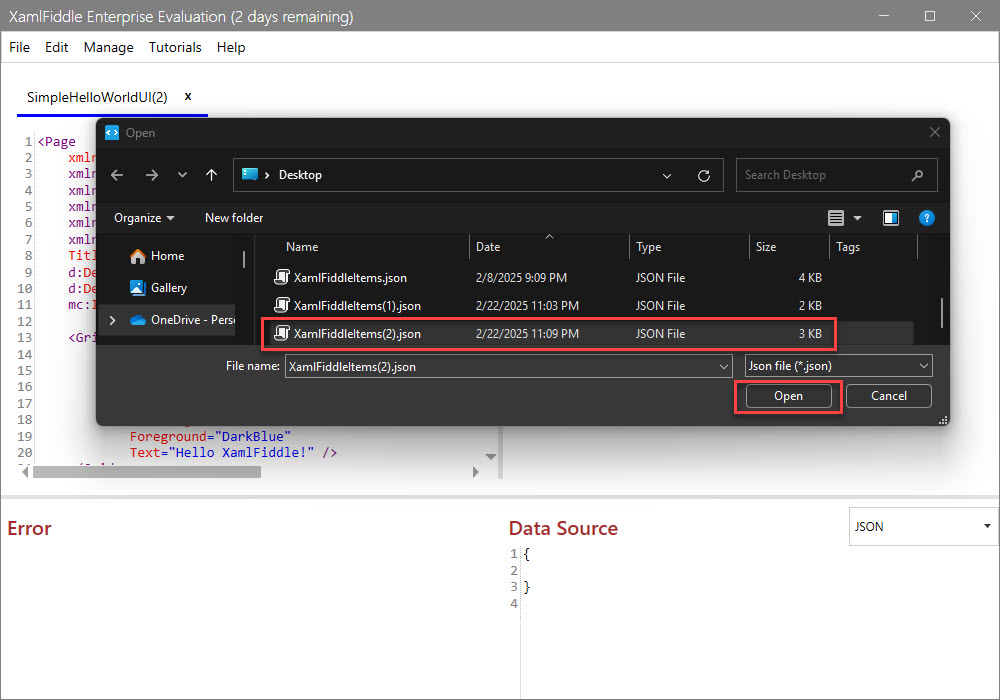Screen dimensions: 1000x700
Task: Expand the File name dropdown arrow
Action: point(724,367)
